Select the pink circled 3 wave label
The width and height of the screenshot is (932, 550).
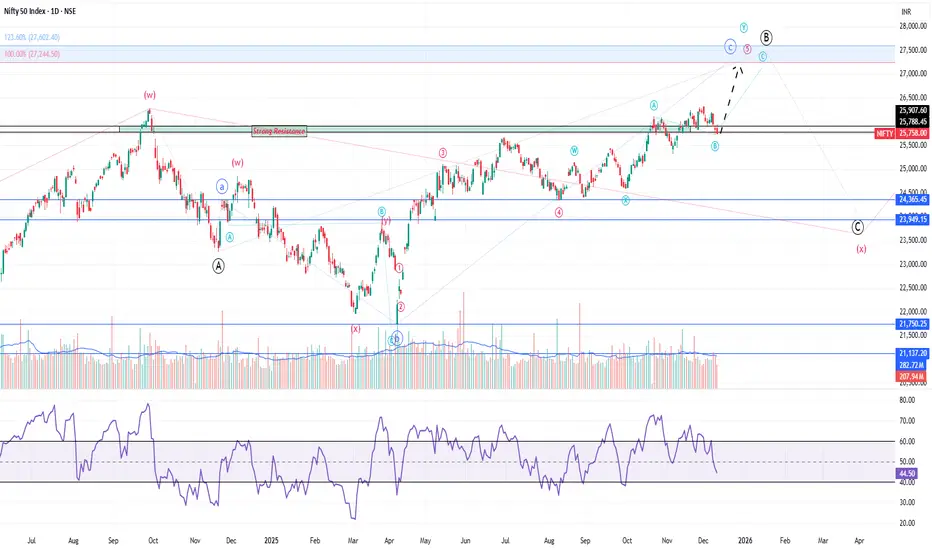pyautogui.click(x=443, y=153)
